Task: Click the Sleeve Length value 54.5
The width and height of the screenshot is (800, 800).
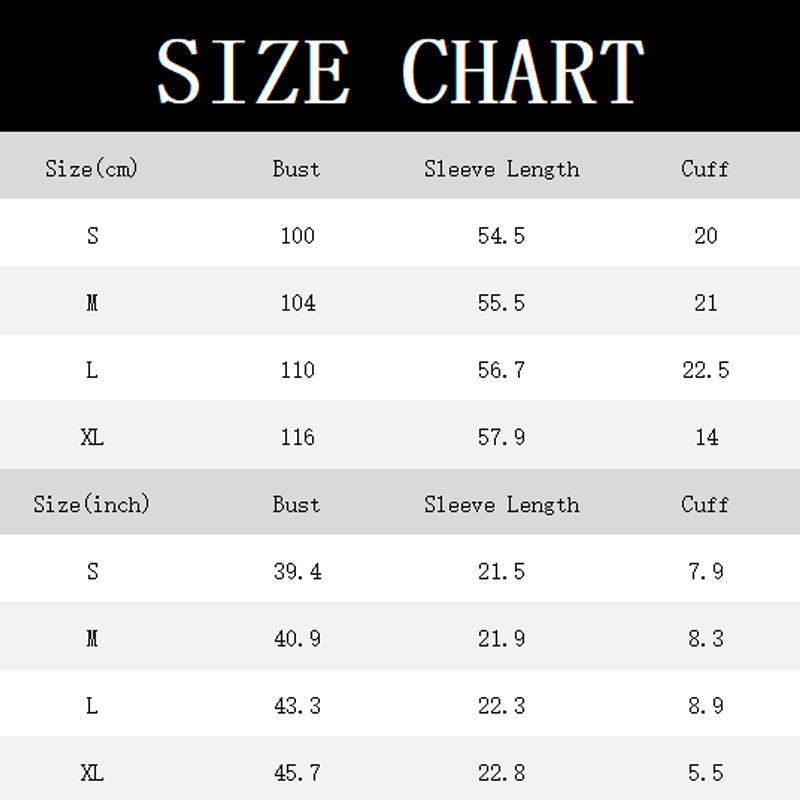Action: (501, 236)
